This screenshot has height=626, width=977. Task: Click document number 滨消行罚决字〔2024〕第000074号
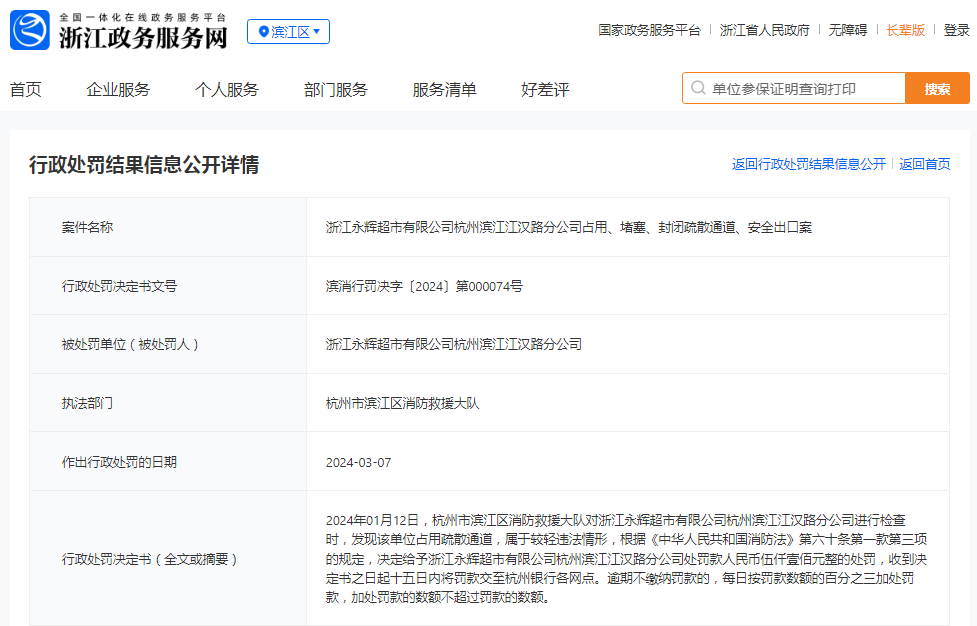click(x=424, y=286)
